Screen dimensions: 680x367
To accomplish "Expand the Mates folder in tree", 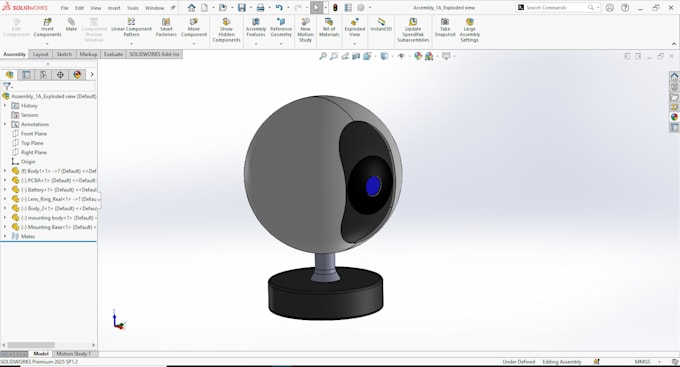I will click(x=5, y=236).
